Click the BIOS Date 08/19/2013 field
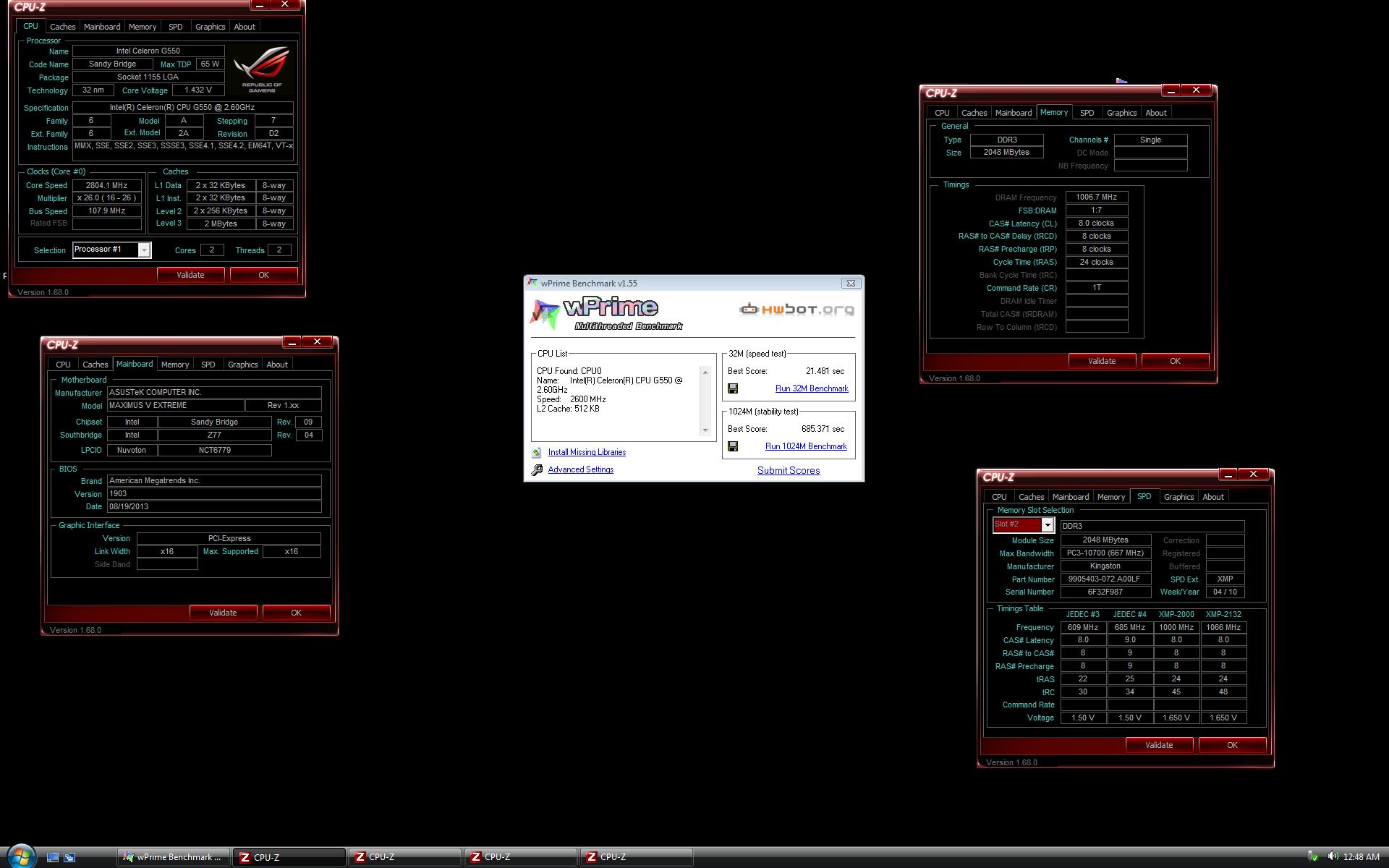1389x868 pixels. pyautogui.click(x=214, y=506)
